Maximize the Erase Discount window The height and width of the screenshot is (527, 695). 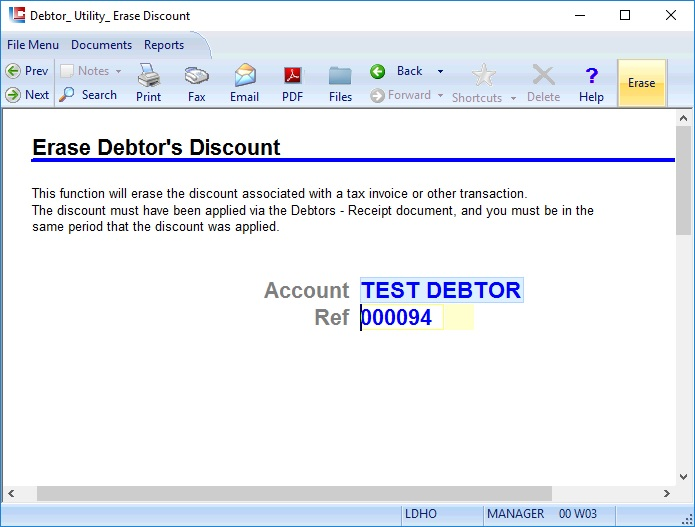tap(625, 16)
